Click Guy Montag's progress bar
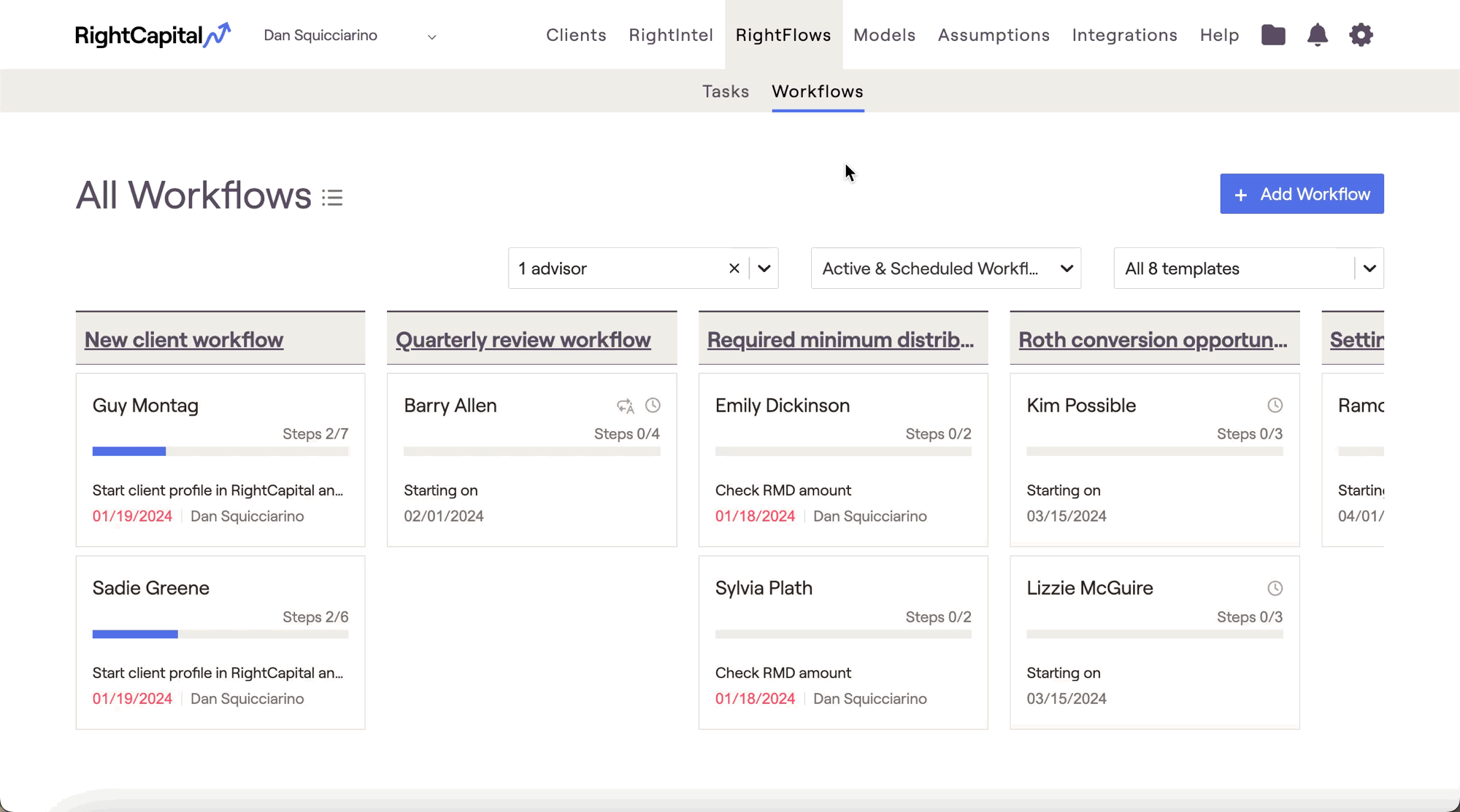1460x812 pixels. click(220, 452)
